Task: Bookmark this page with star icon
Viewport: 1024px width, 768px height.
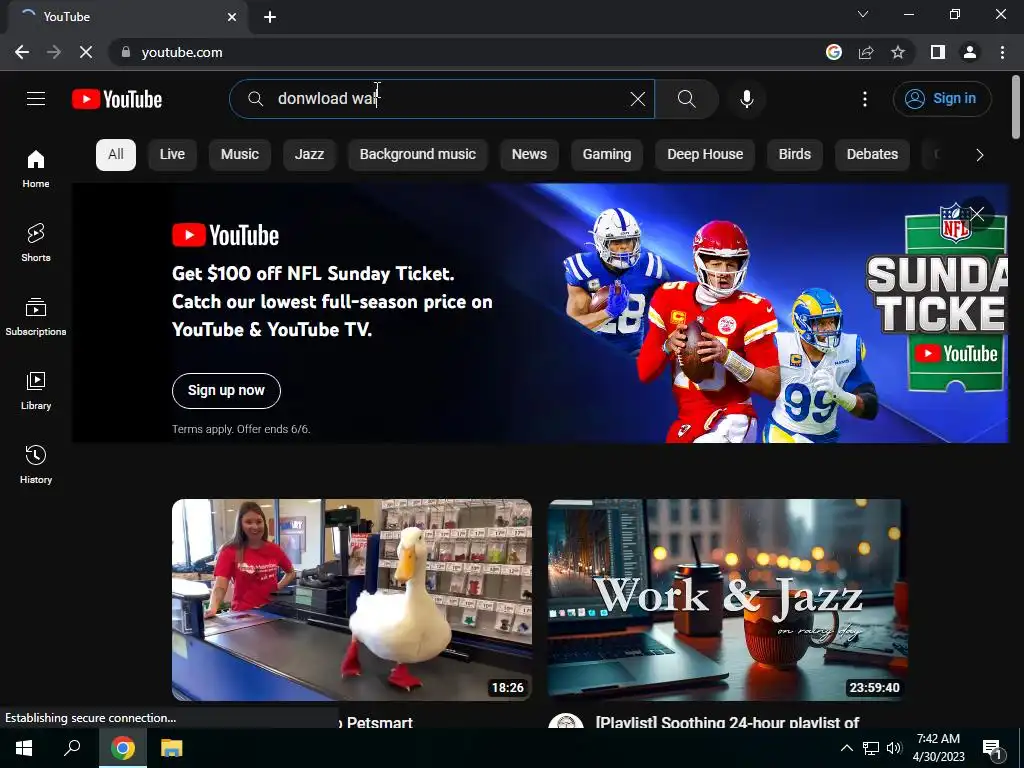Action: pos(898,52)
